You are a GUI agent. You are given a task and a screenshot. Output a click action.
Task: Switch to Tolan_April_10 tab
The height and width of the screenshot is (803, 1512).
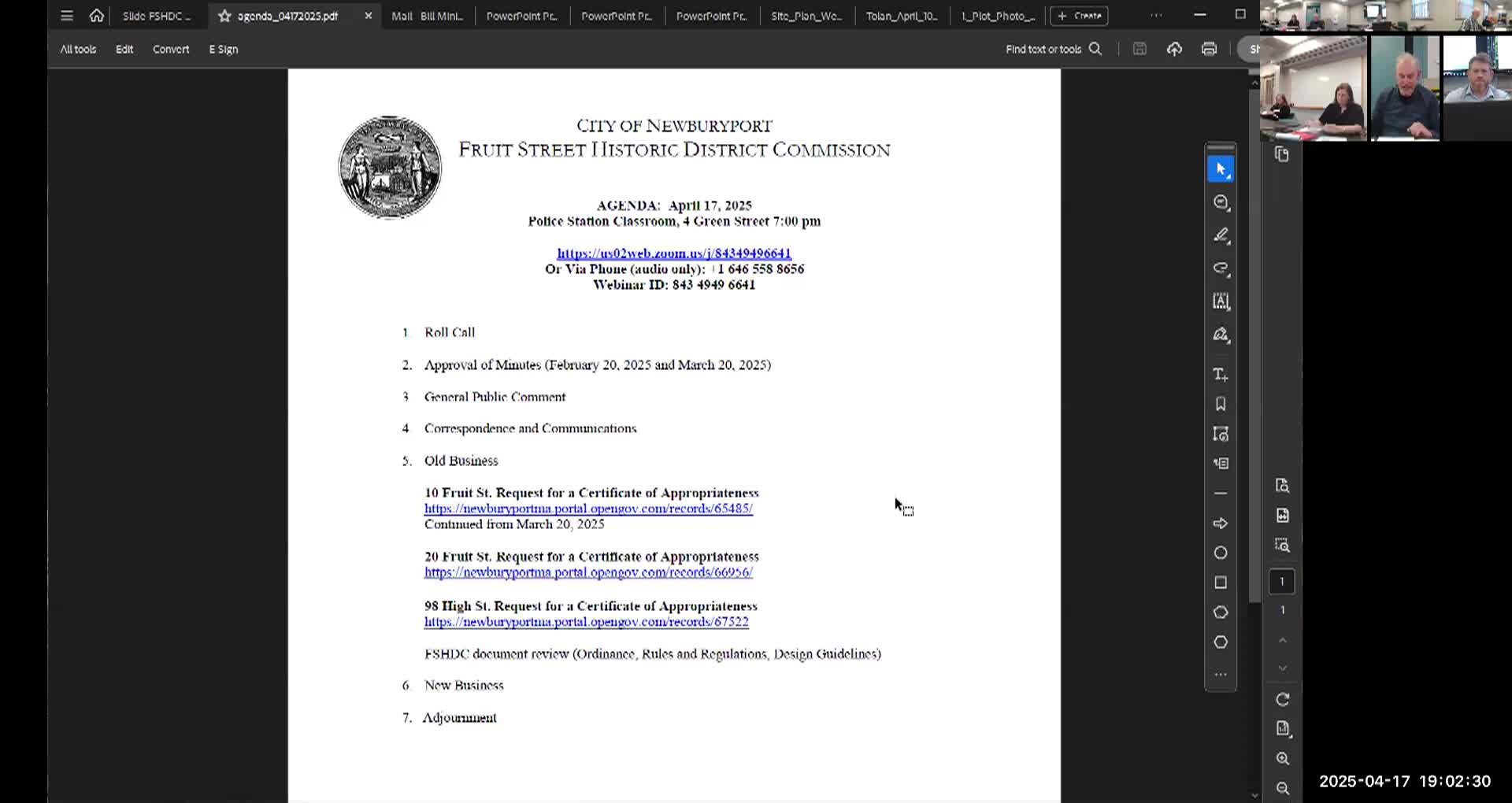point(902,16)
